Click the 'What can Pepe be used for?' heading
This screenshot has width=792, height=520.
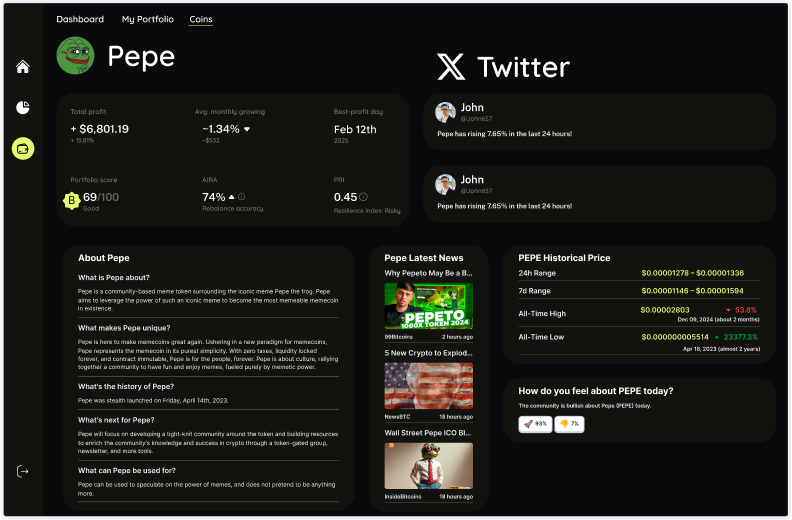(127, 470)
